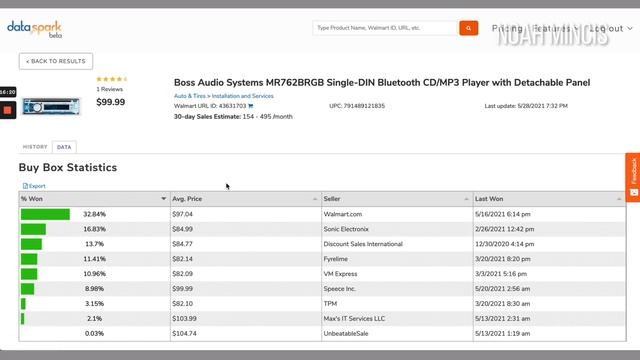The height and width of the screenshot is (360, 640).
Task: Open the 1 Reviews link
Action: [109, 89]
